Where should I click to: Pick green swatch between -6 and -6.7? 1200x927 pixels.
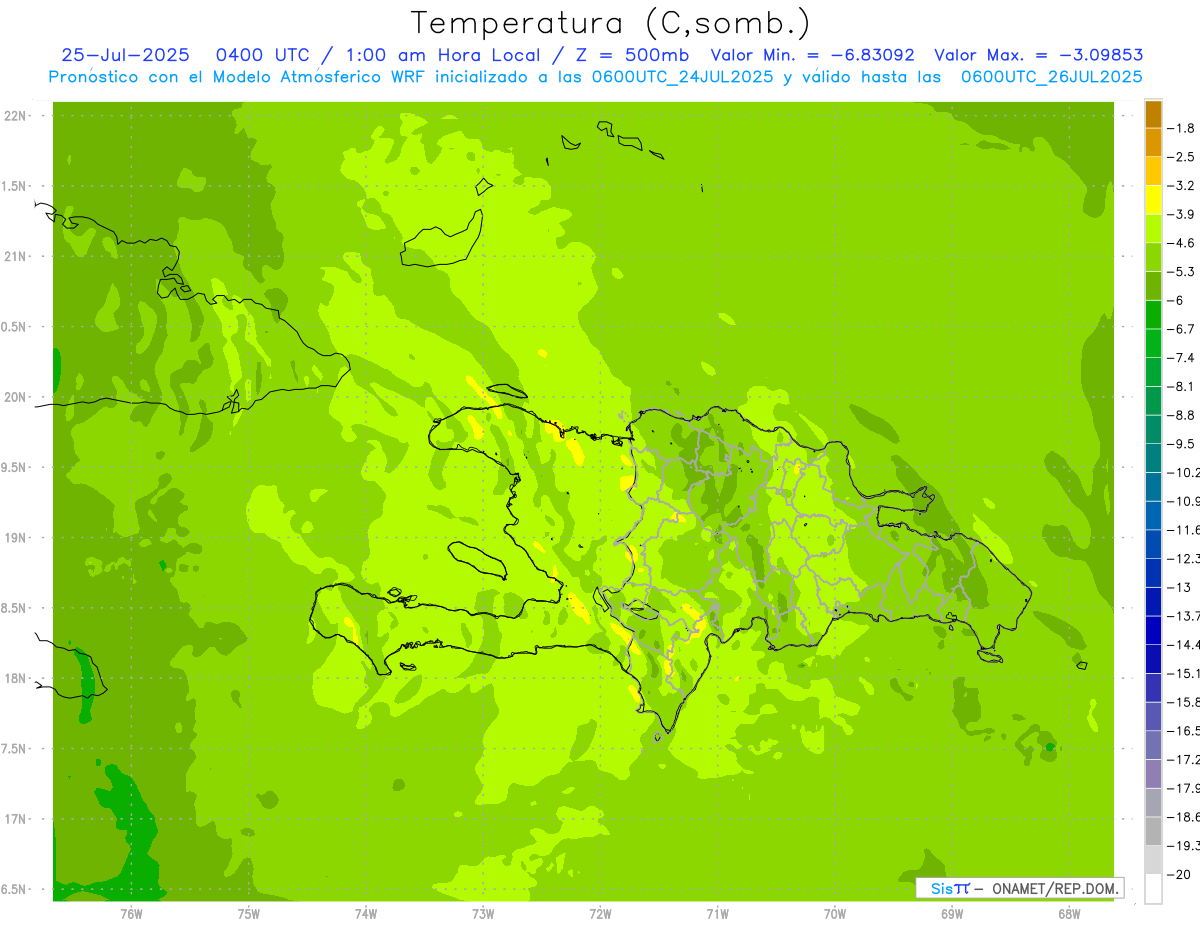coord(1153,315)
